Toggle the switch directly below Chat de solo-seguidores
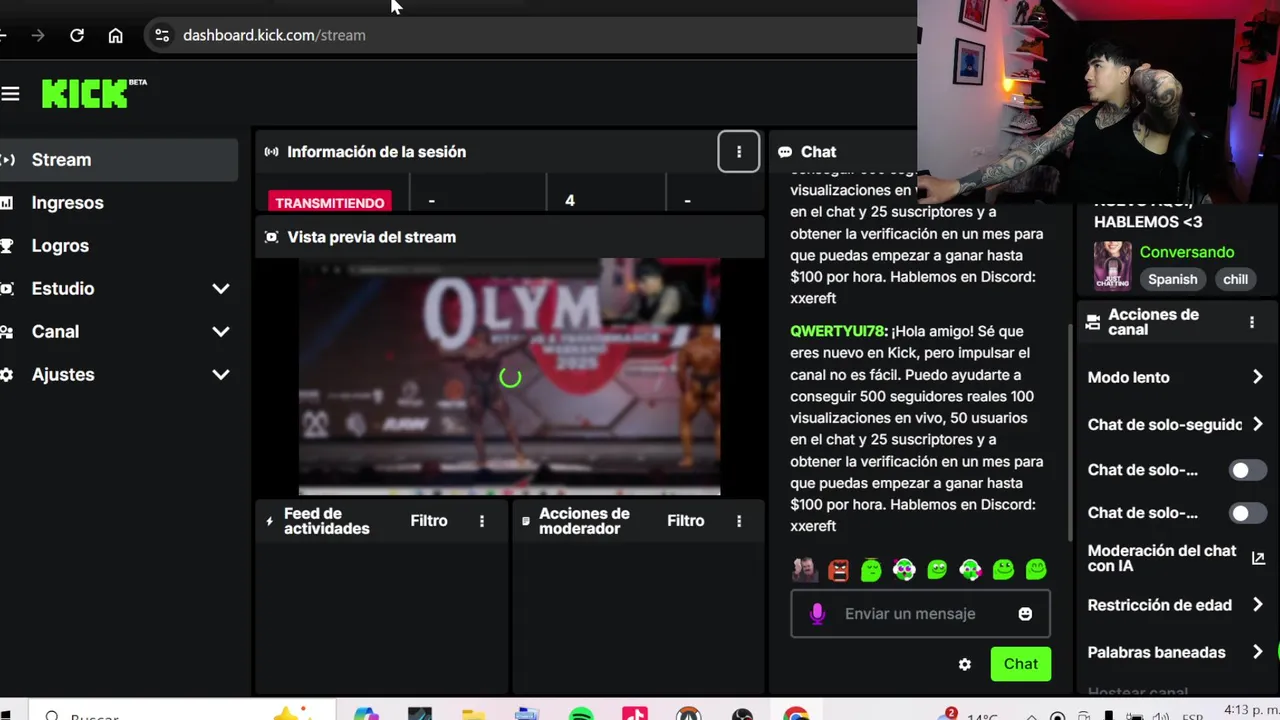The width and height of the screenshot is (1280, 720). click(1247, 470)
